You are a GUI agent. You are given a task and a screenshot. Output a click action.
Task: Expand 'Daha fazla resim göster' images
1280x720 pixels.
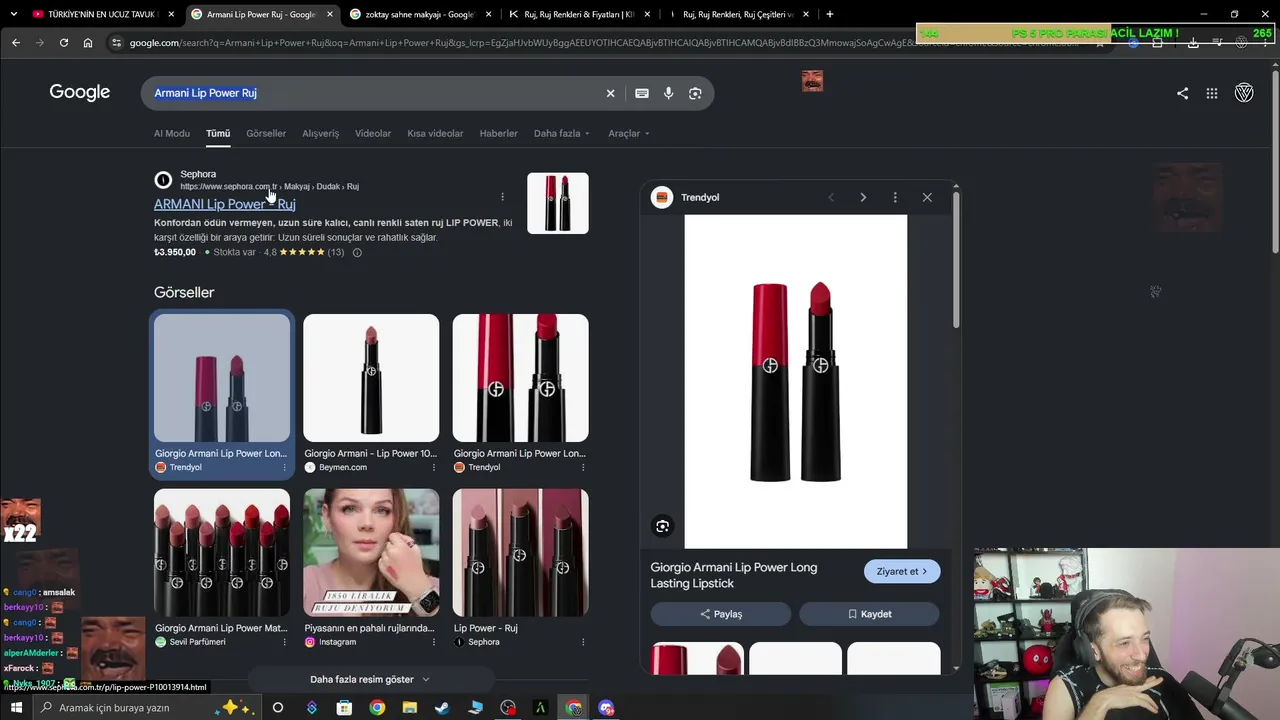[370, 679]
